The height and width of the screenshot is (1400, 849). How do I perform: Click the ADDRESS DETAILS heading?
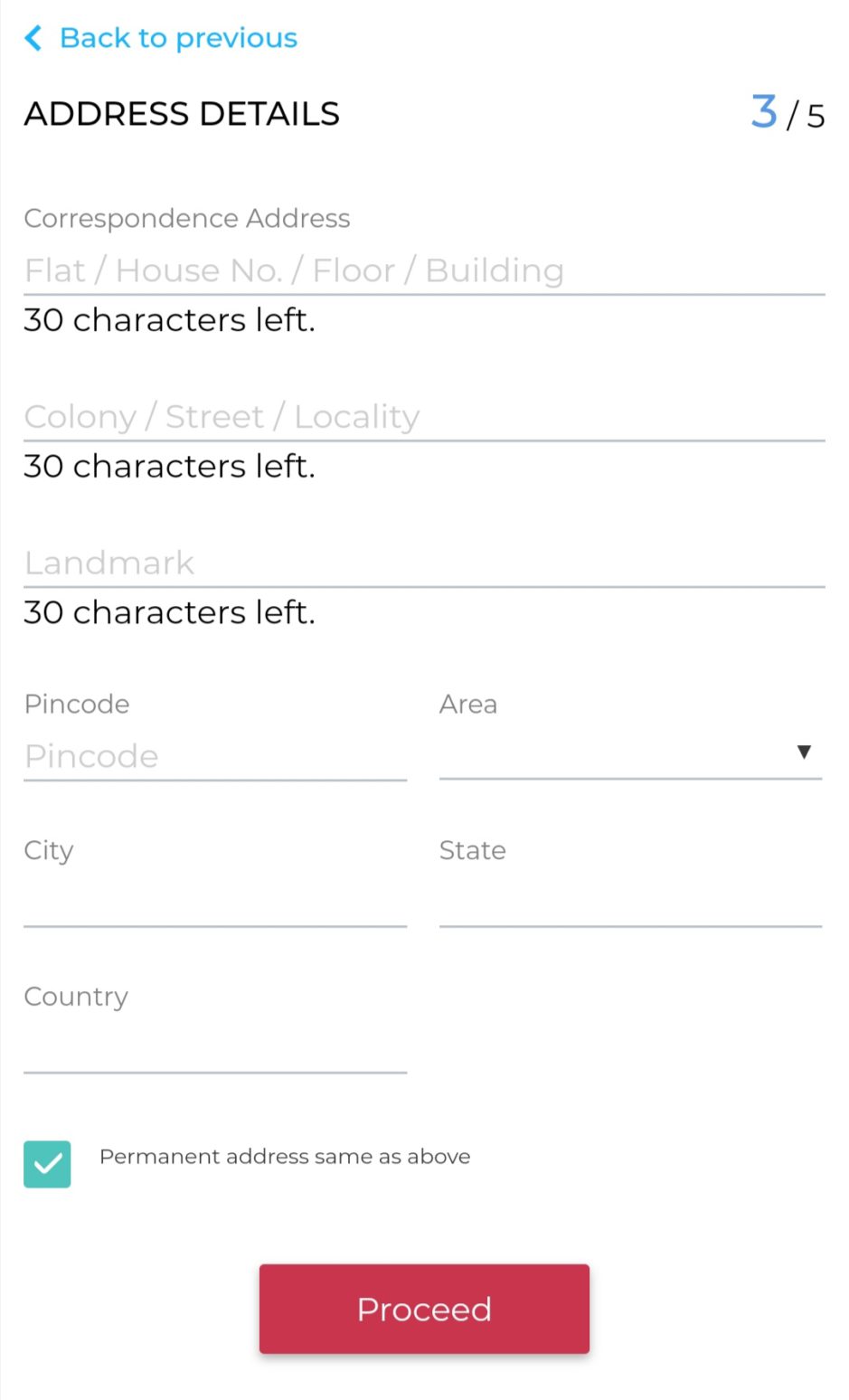pyautogui.click(x=182, y=114)
